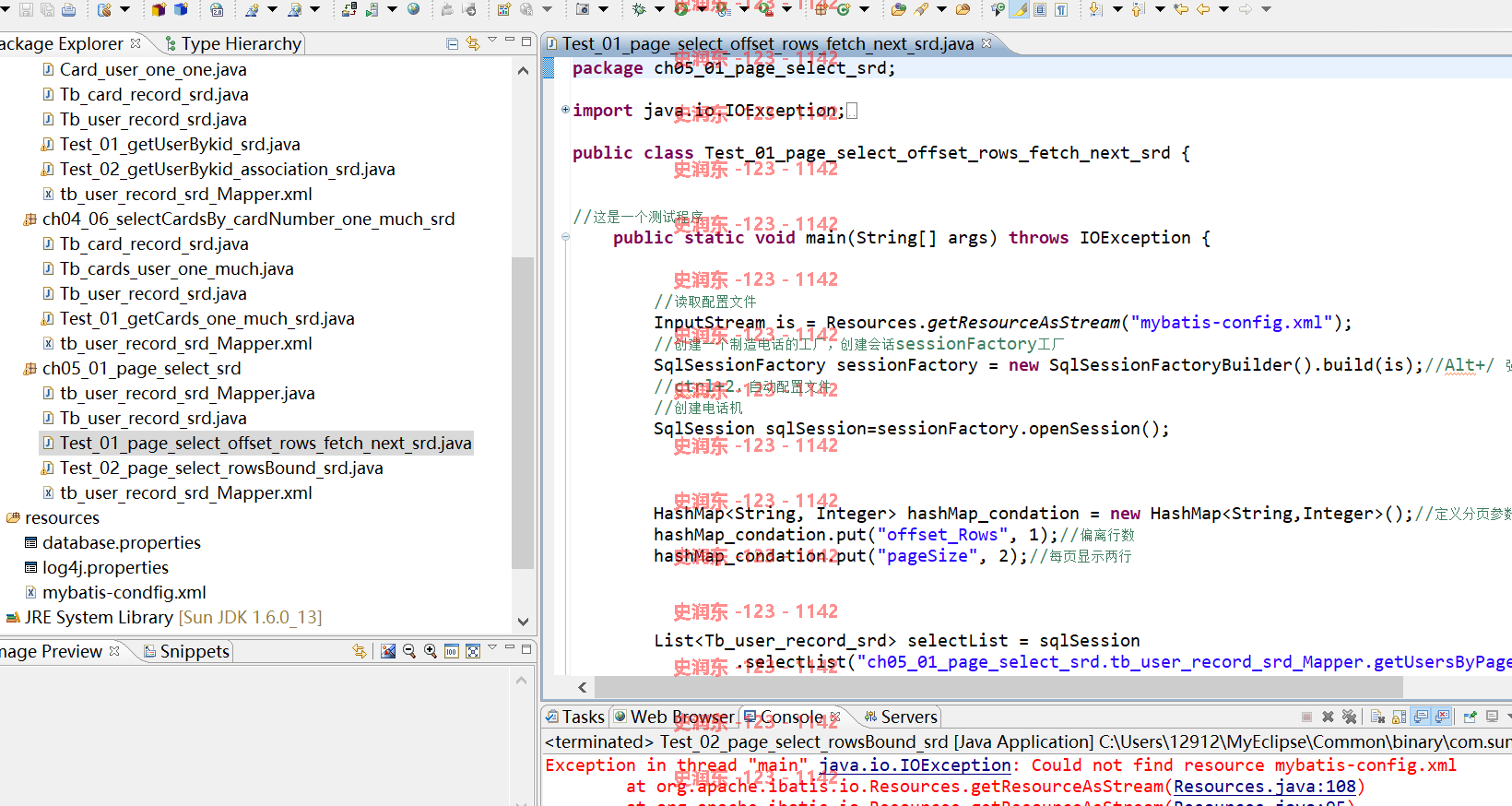
Task: Click the New Java Package icon
Action: [x=821, y=9]
